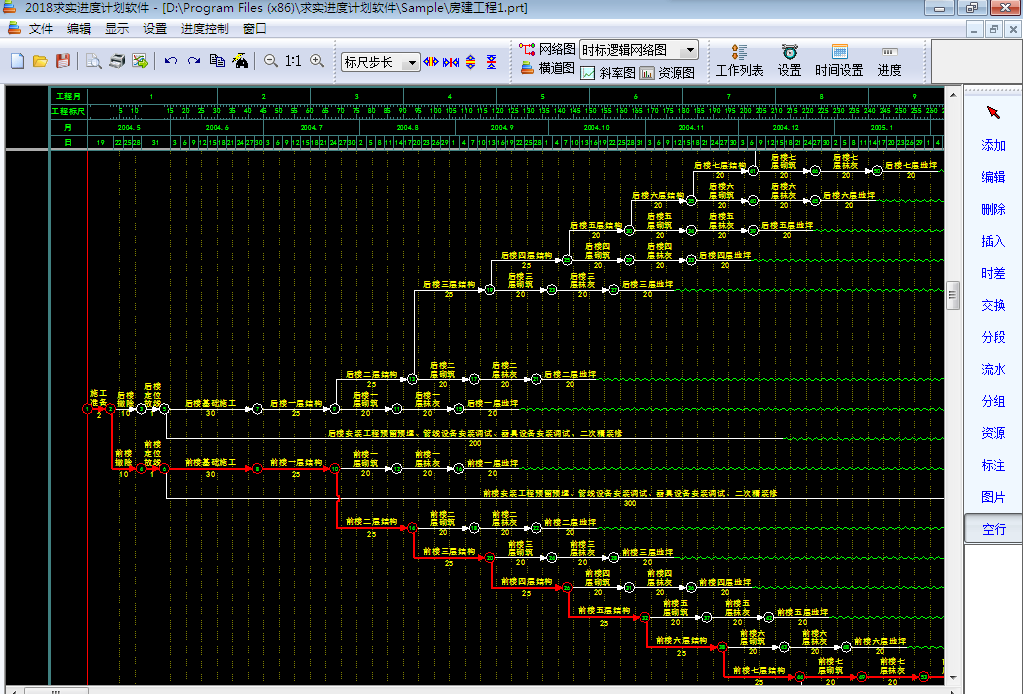The width and height of the screenshot is (1023, 694).
Task: Click 资源 in the right panel
Action: (x=993, y=433)
